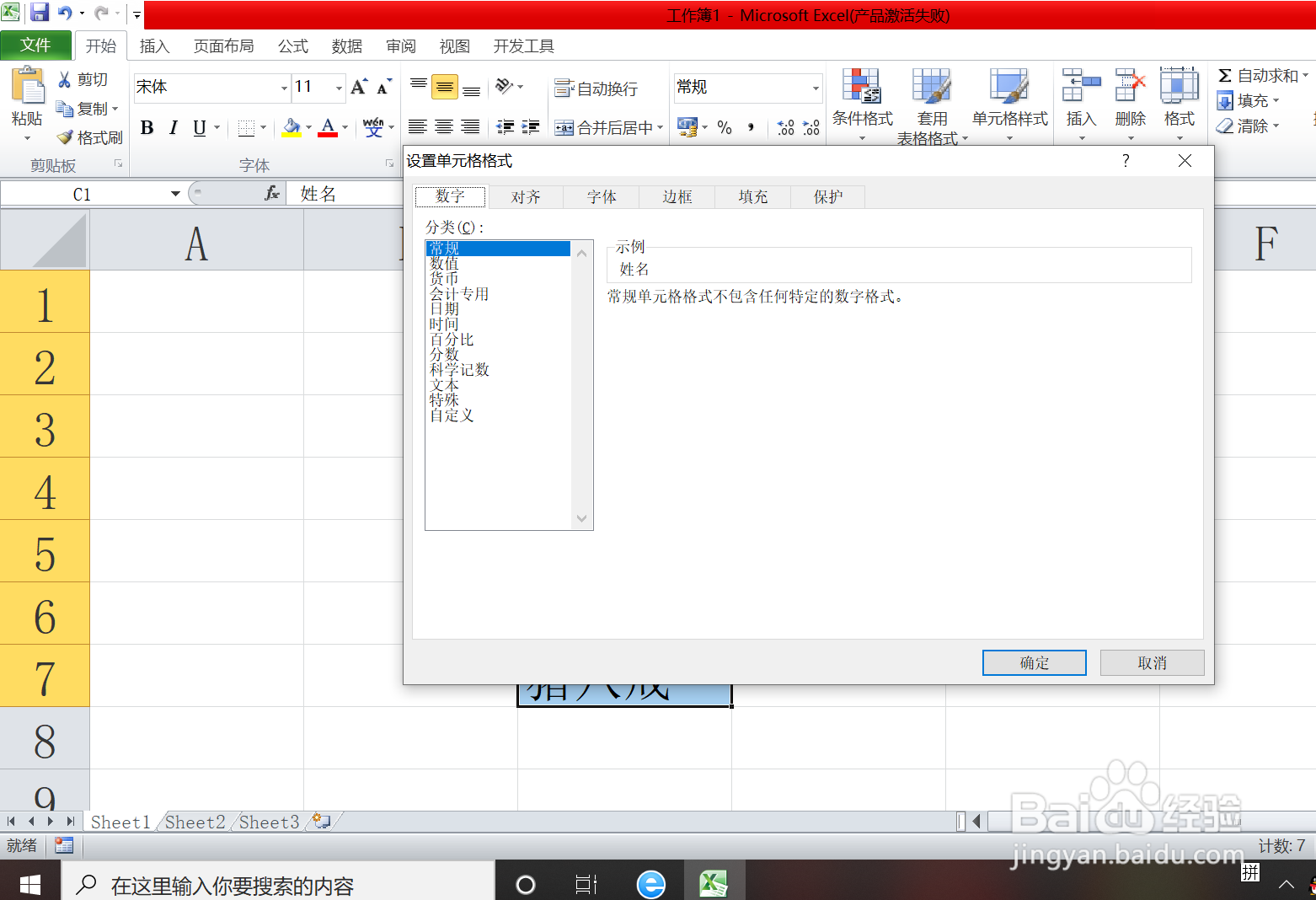
Task: Switch to the 对齐 tab in the dialog
Action: [526, 196]
